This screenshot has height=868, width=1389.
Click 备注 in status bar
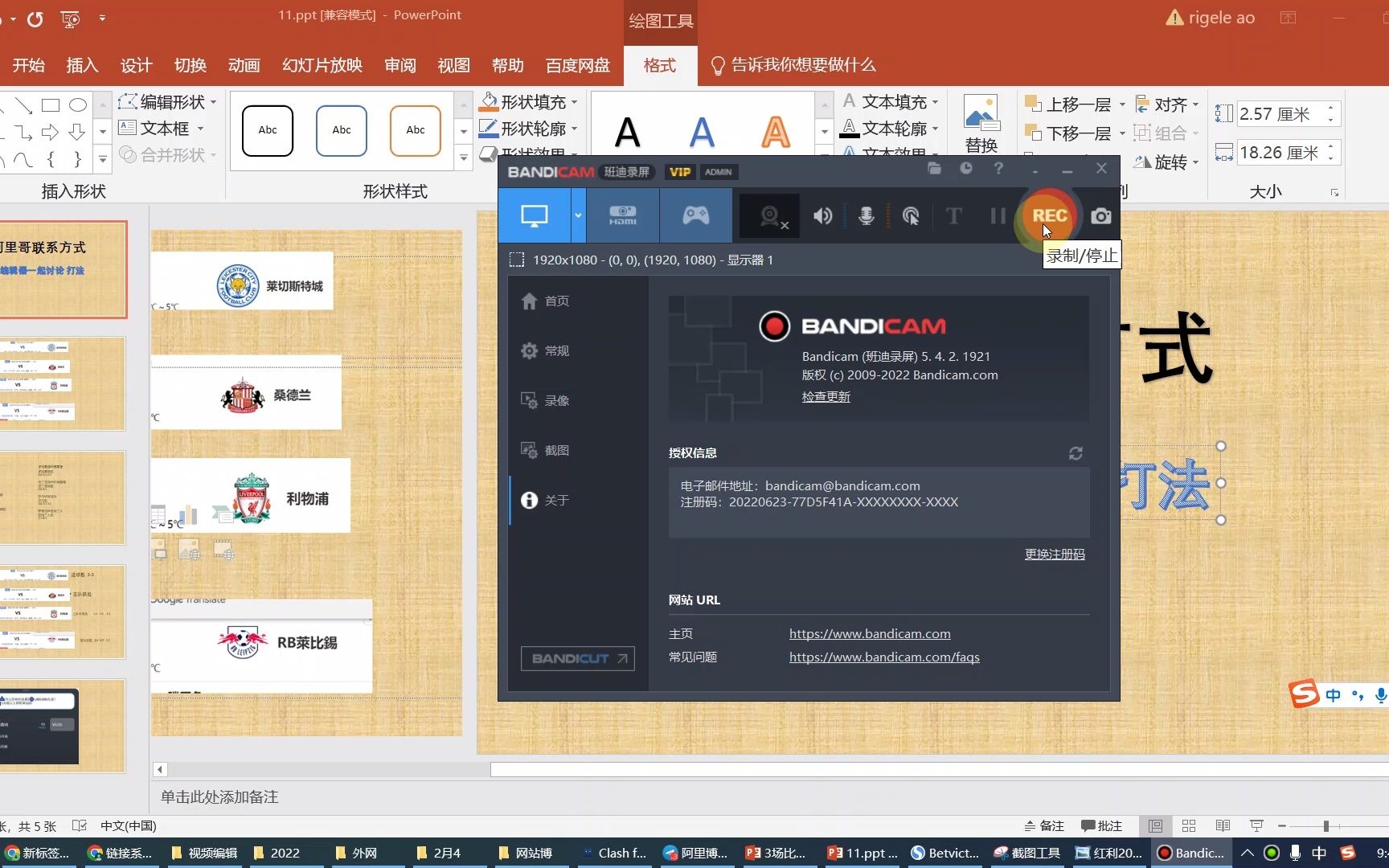[x=1044, y=825]
